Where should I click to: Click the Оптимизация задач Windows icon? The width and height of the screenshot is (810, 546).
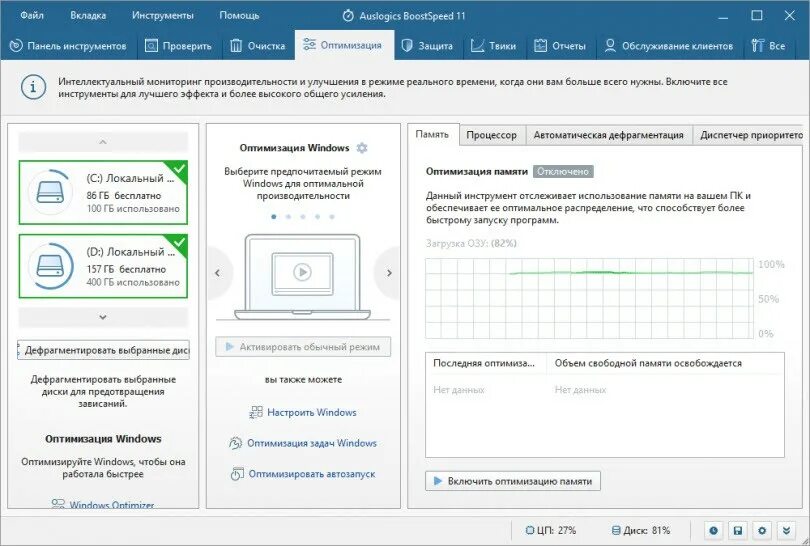coord(236,443)
